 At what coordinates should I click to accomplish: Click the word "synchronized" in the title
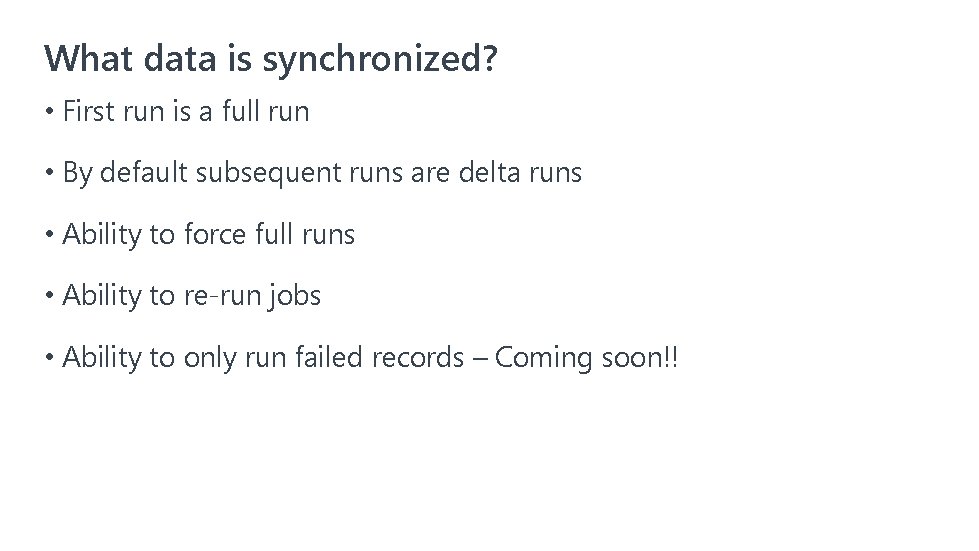click(x=370, y=59)
